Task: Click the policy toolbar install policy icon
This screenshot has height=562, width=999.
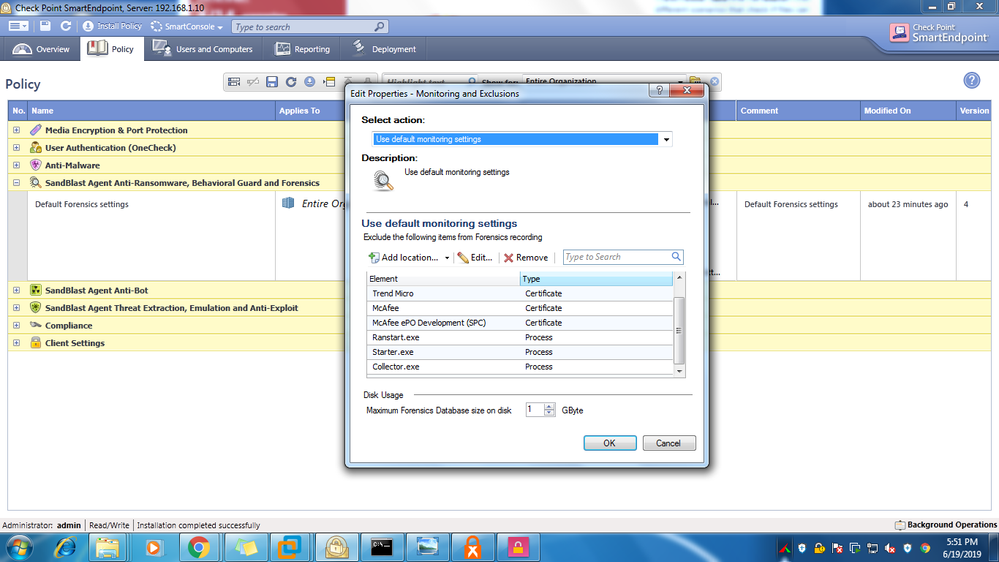Action: (310, 82)
